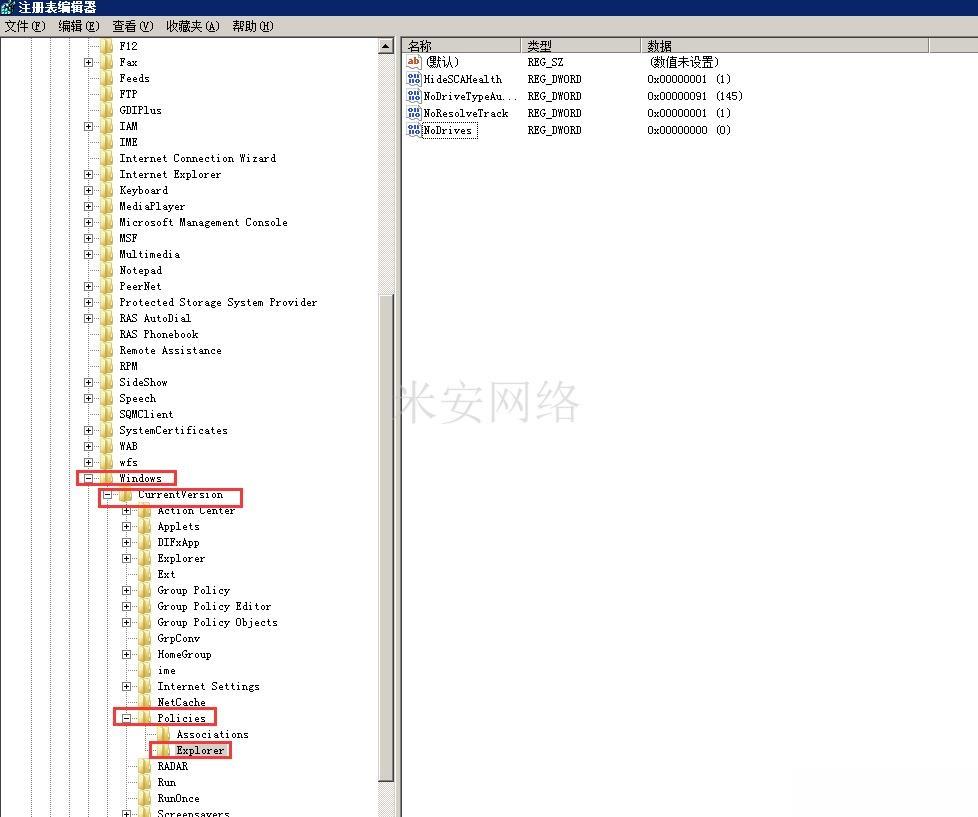978x817 pixels.
Task: Click the (默认) string value icon
Action: click(x=414, y=61)
